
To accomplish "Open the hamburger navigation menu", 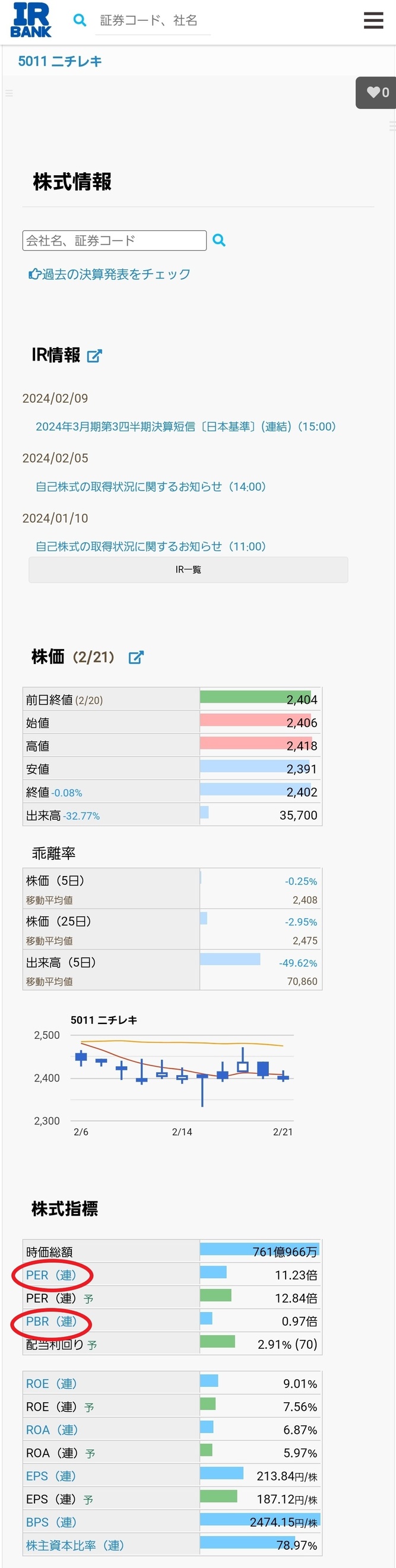I will coord(373,20).
